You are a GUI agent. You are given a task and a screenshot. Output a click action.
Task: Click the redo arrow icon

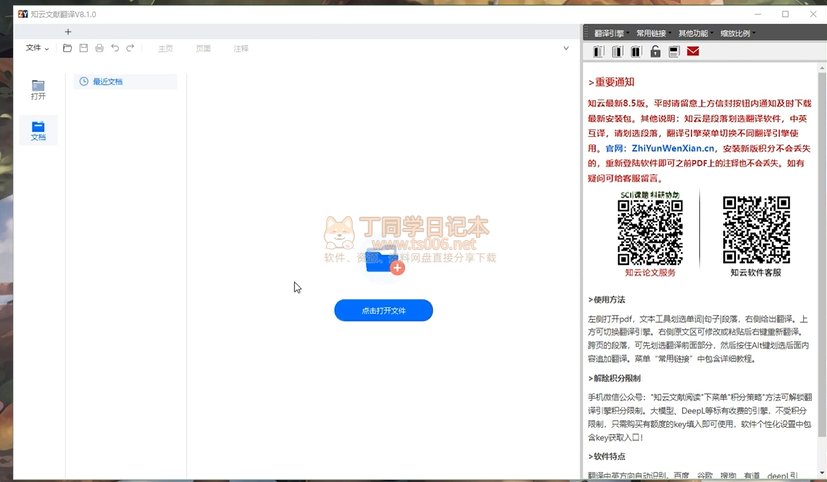tap(130, 48)
